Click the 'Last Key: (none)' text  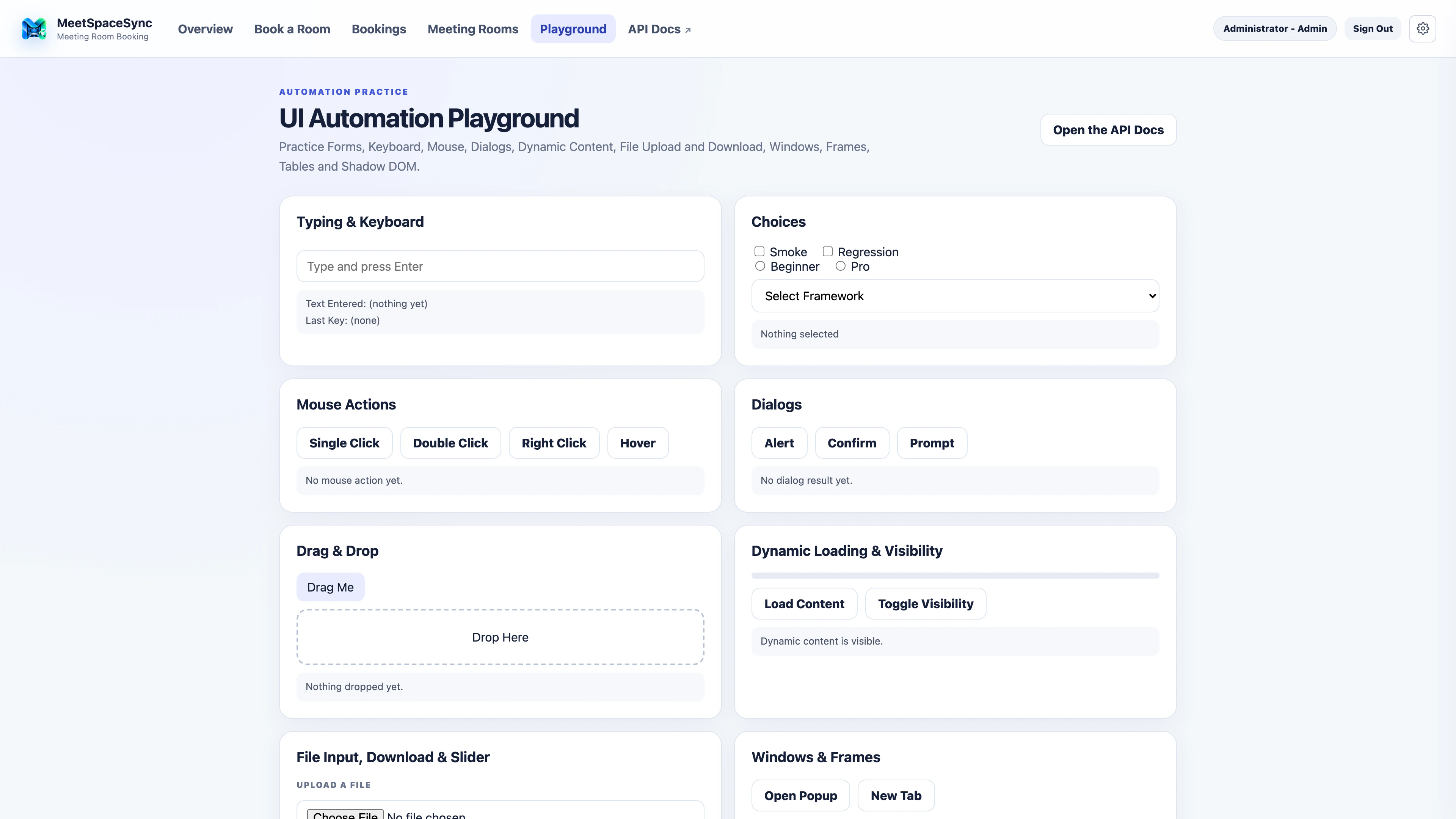tap(342, 320)
